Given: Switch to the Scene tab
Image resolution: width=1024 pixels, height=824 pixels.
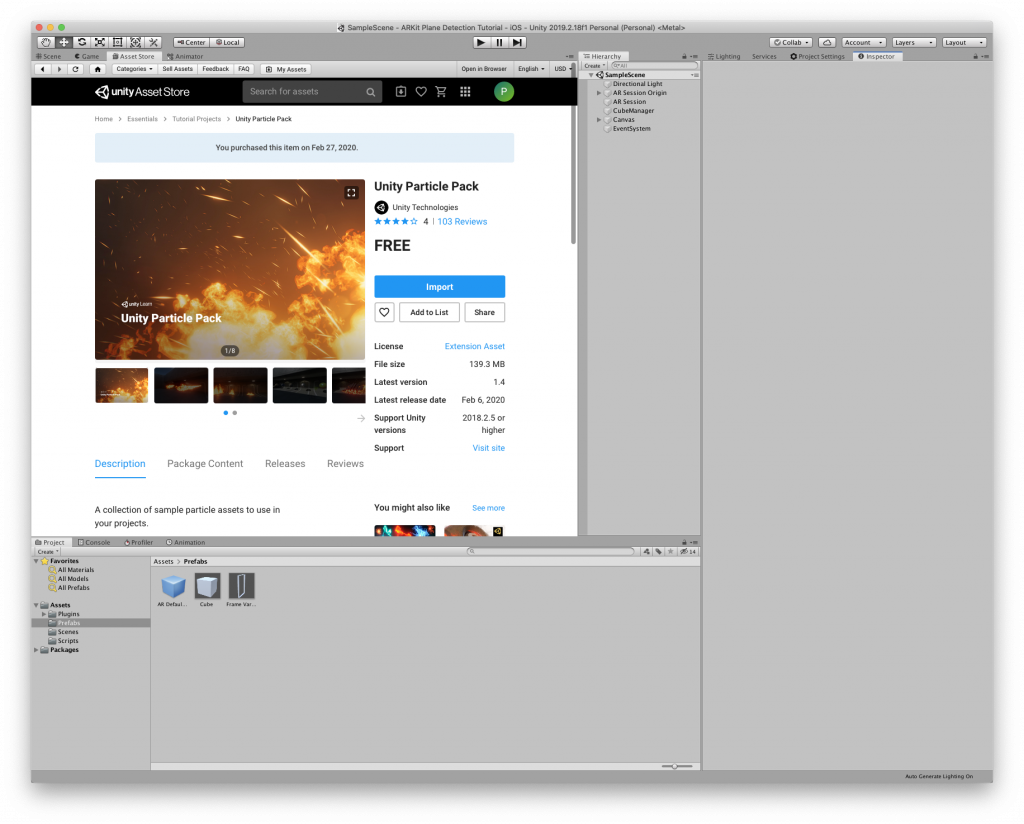Looking at the screenshot, I should pyautogui.click(x=49, y=57).
